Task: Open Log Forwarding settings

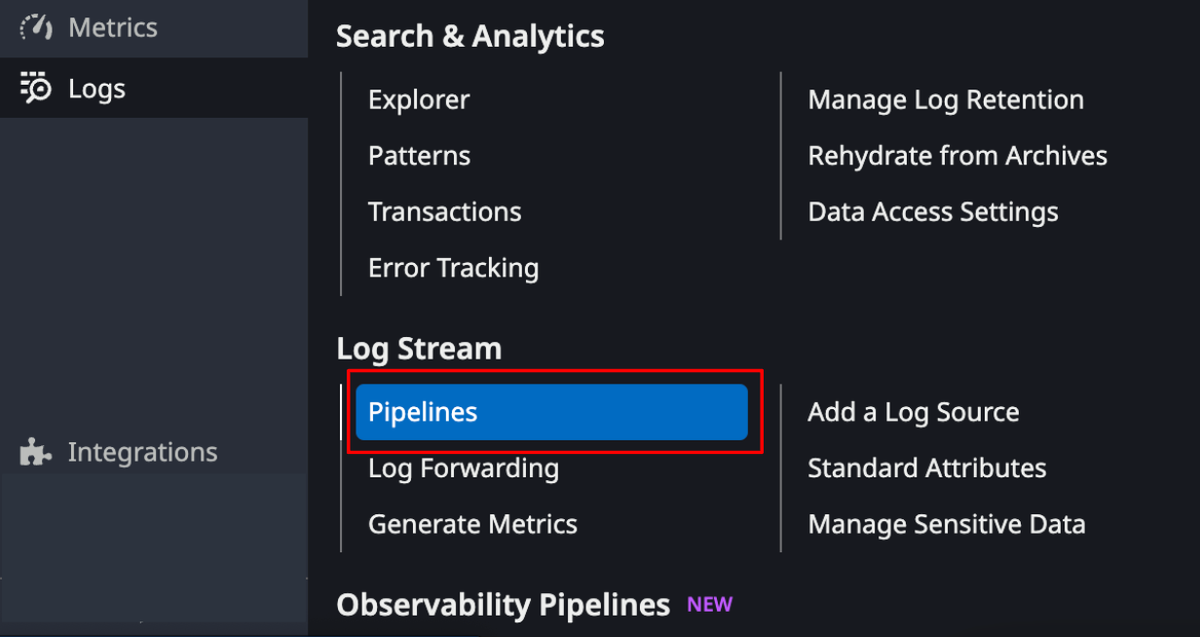Action: coord(463,467)
